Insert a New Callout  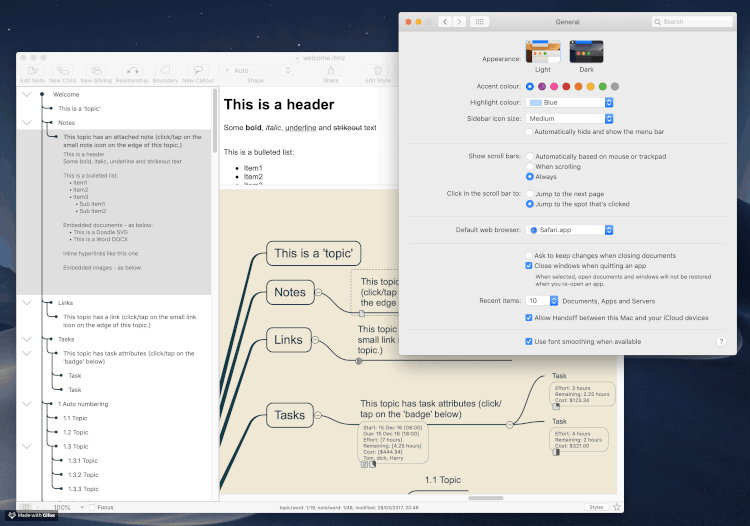coord(198,74)
